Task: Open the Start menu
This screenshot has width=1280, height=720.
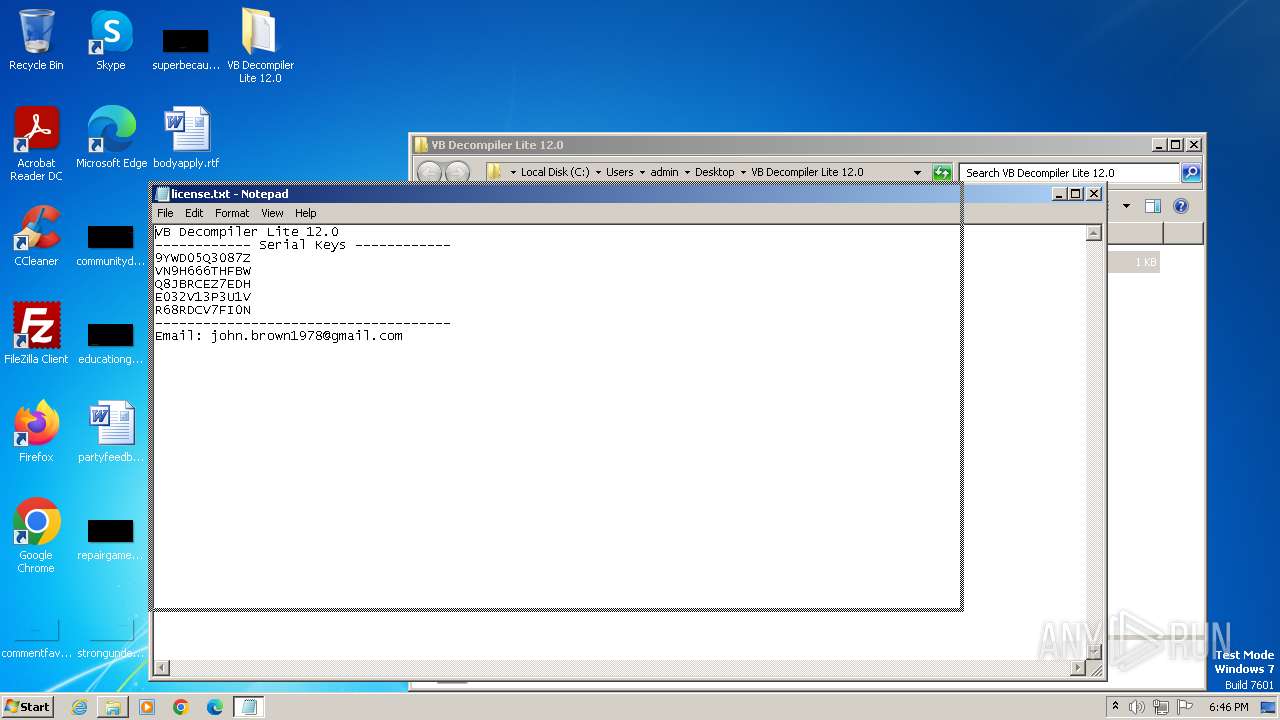Action: coord(28,707)
